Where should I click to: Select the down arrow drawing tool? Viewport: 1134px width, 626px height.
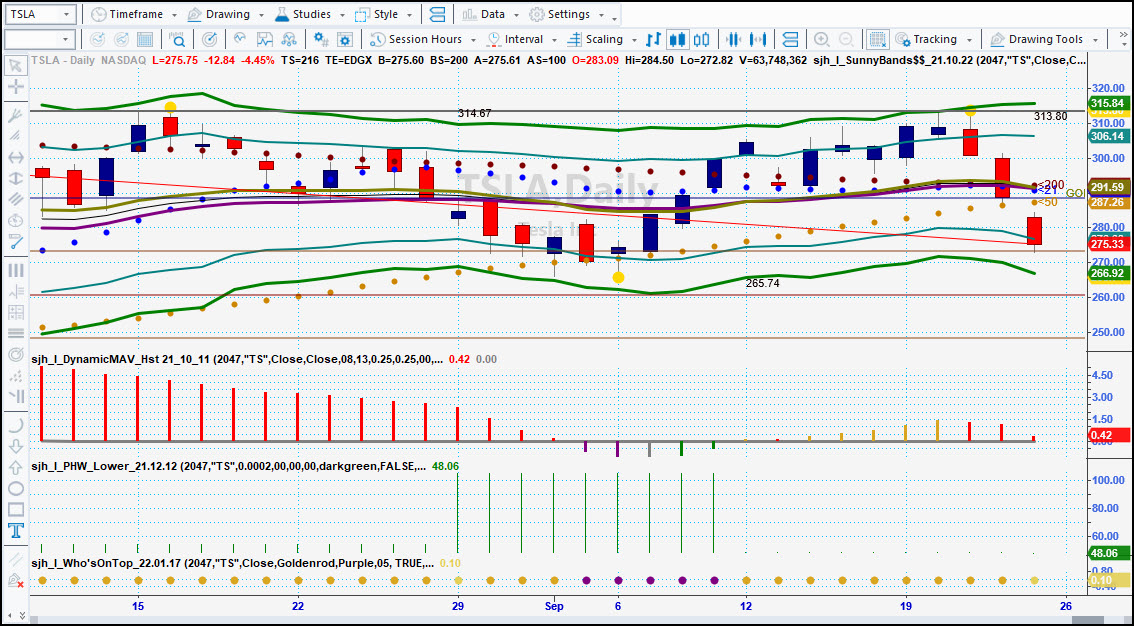click(x=15, y=447)
